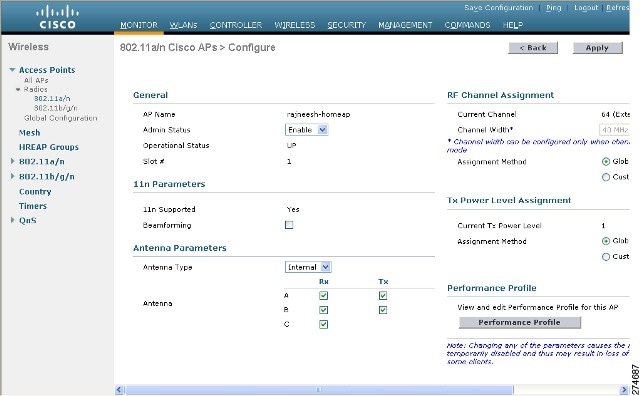Click the Save Configuration link
Viewport: 640px width, 396px height.
click(498, 8)
